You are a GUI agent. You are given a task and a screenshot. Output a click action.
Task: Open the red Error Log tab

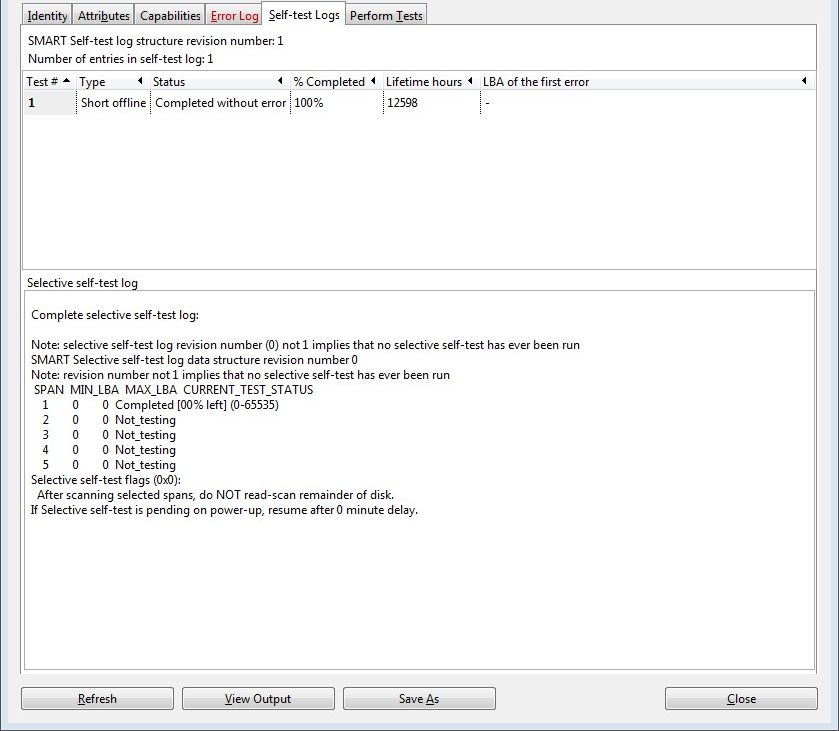(234, 16)
